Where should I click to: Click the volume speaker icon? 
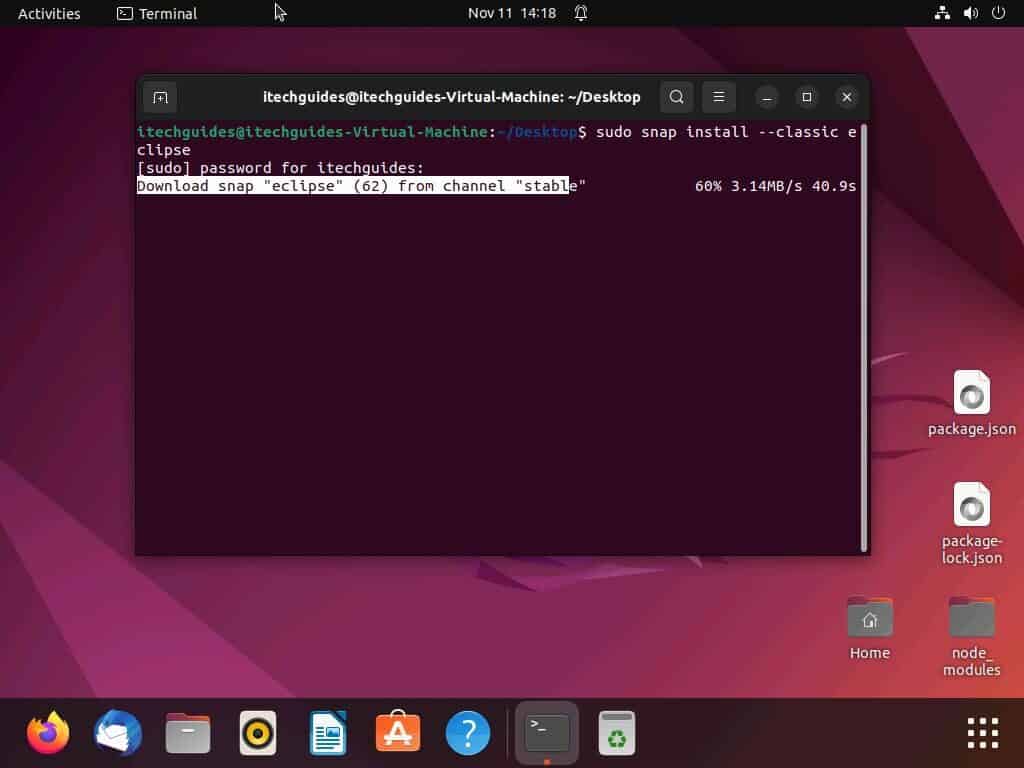point(971,13)
